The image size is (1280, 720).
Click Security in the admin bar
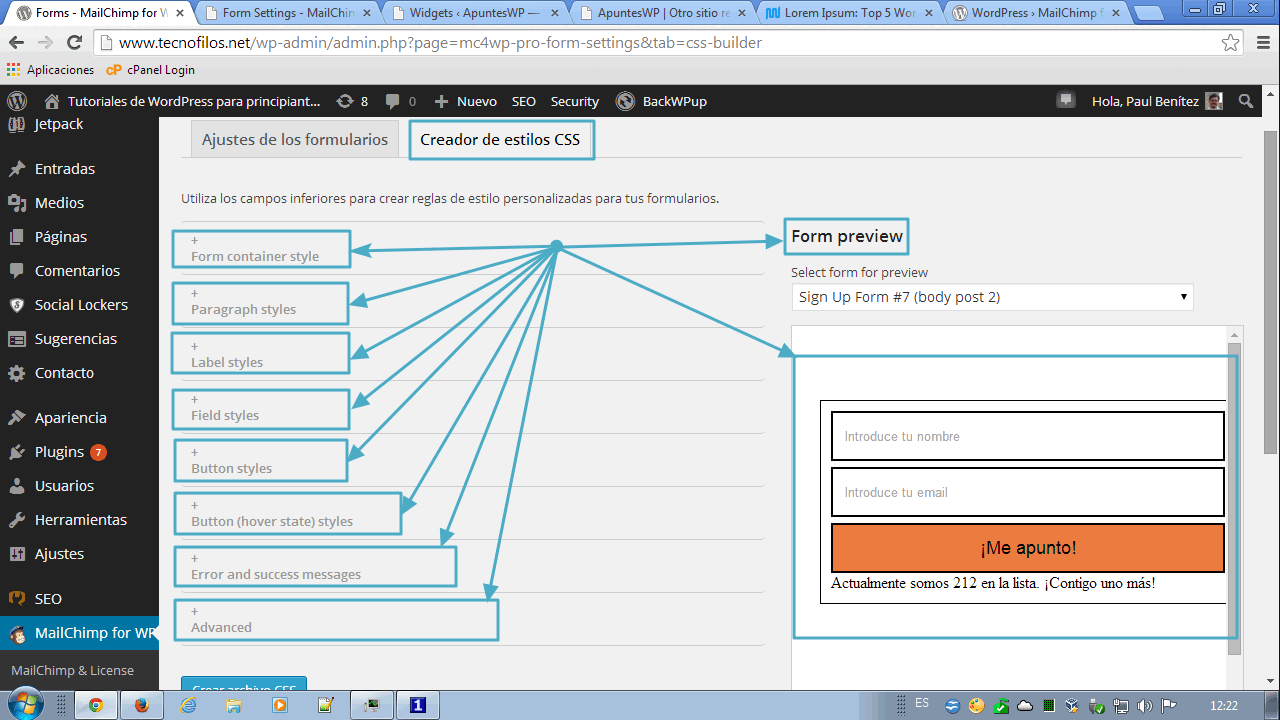574,101
